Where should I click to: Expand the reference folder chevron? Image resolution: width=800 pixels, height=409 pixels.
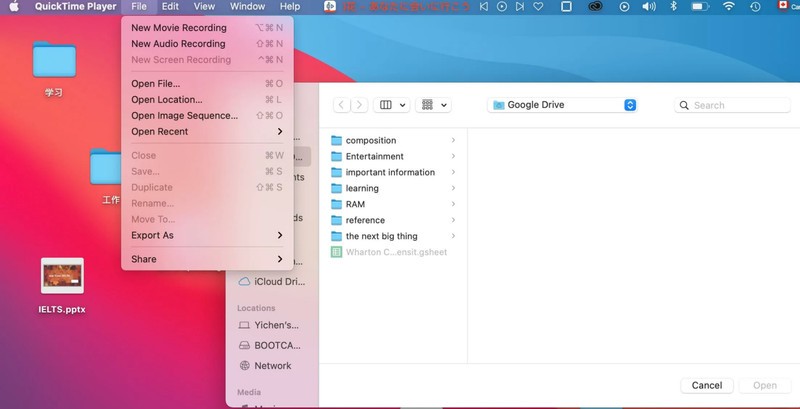click(x=453, y=220)
